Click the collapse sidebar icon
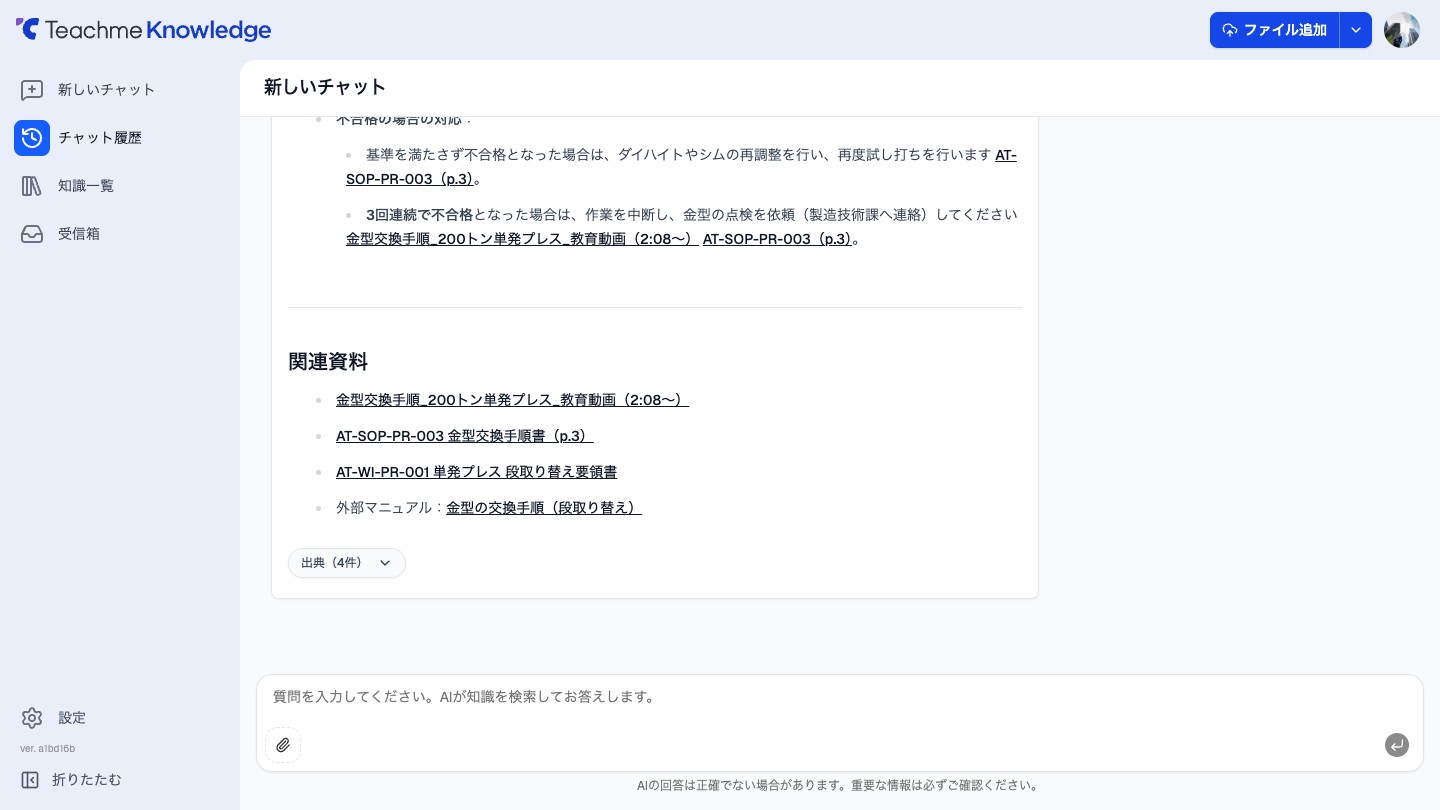The width and height of the screenshot is (1440, 810). point(30,780)
